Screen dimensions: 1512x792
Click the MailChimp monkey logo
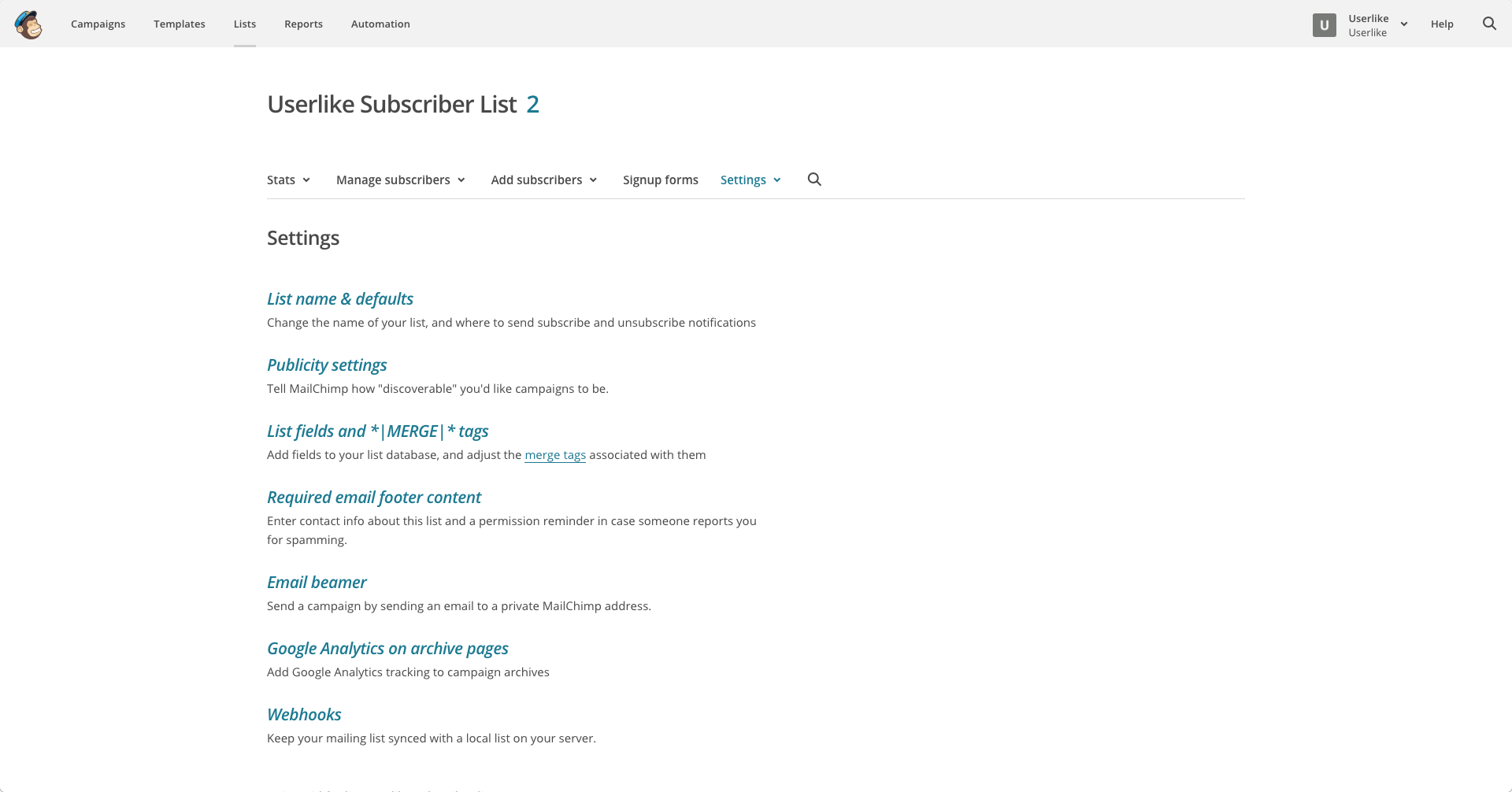28,24
